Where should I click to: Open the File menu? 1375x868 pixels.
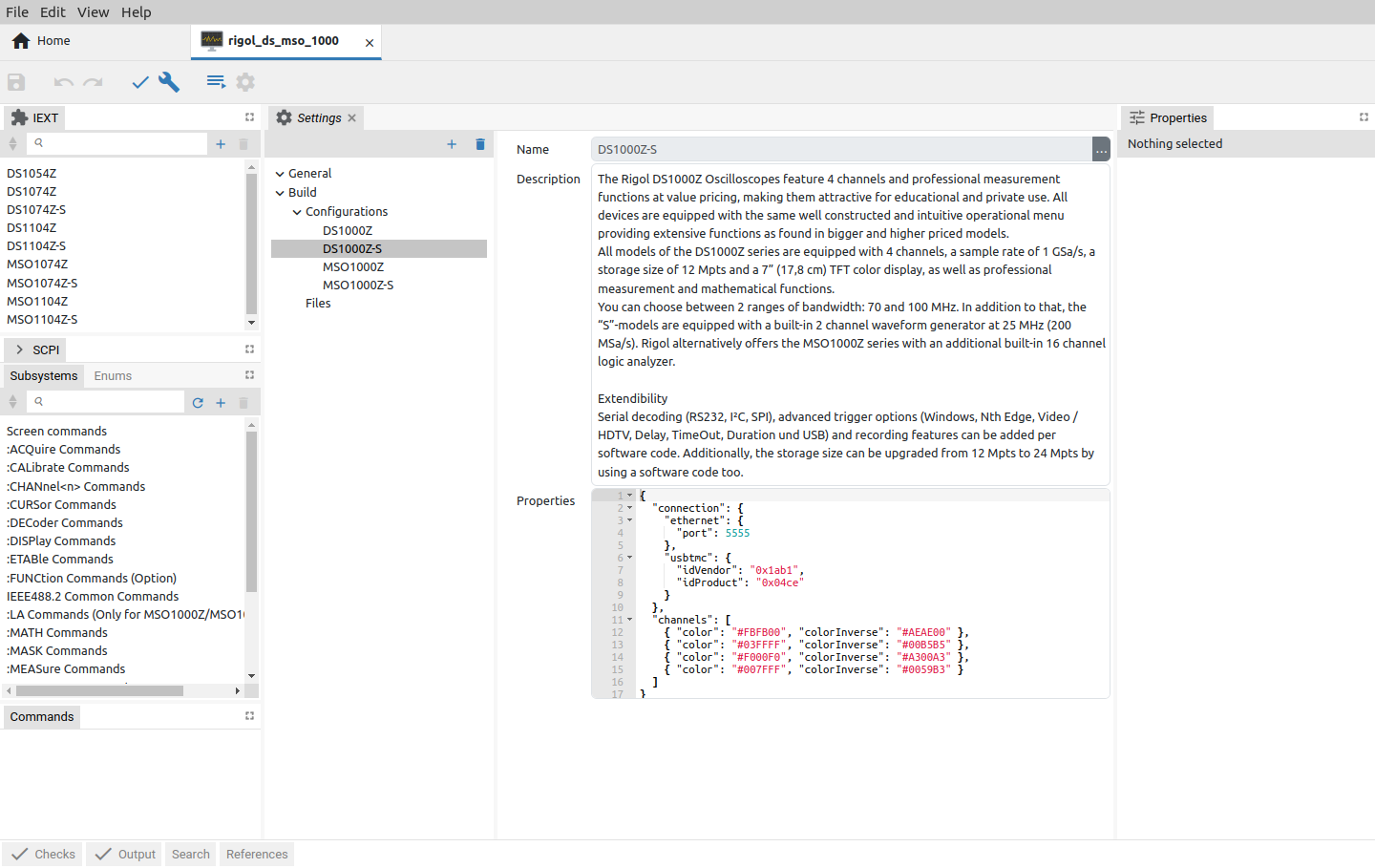pos(17,12)
